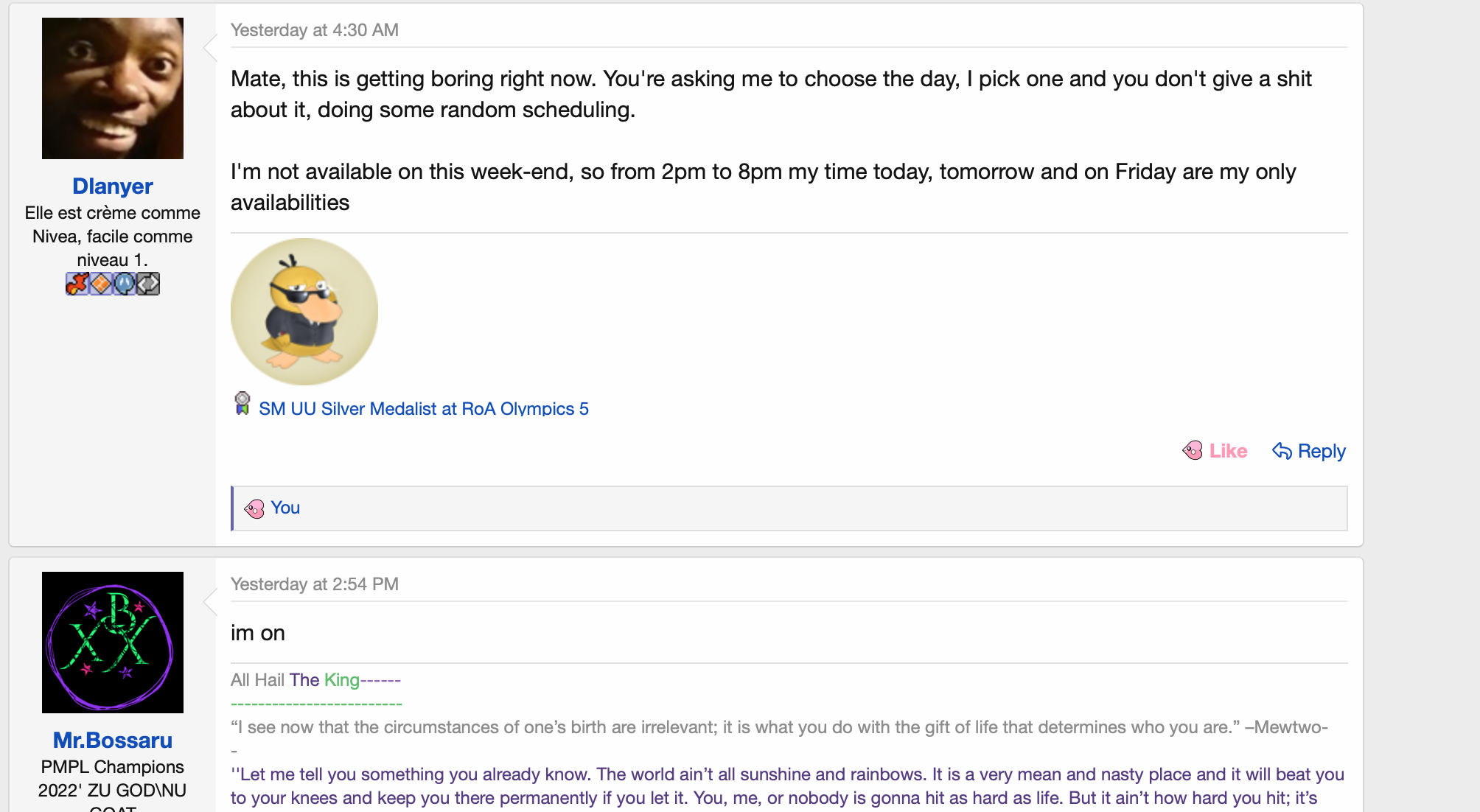The height and width of the screenshot is (812, 1480).
Task: Click the blue round badge under Dlanyer
Action: point(125,284)
